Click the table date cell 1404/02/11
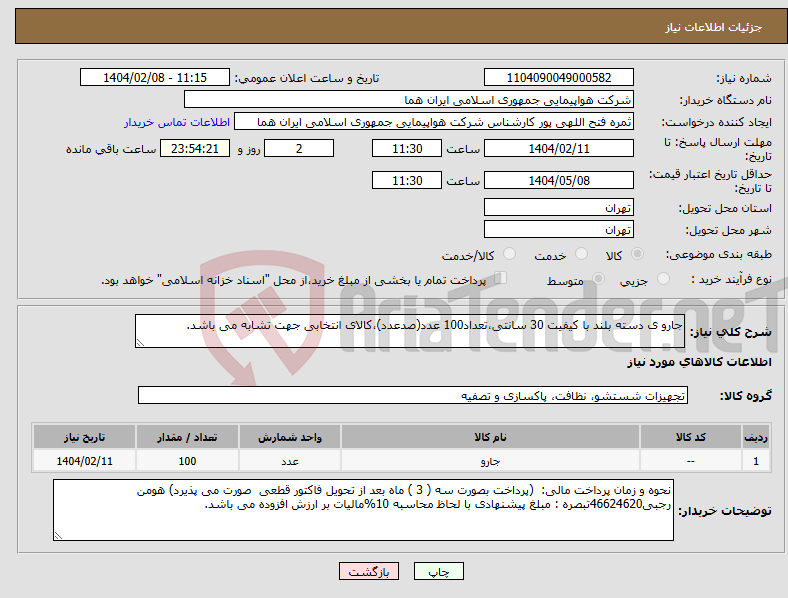The width and height of the screenshot is (788, 598). pyautogui.click(x=84, y=461)
